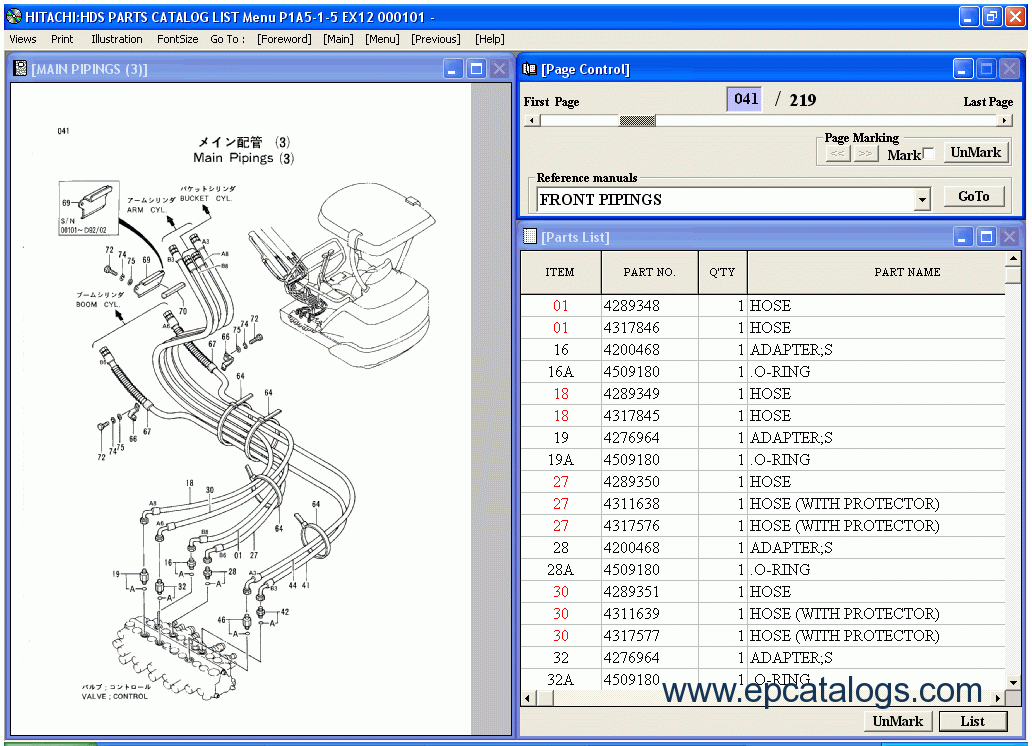Click the List button

coord(972,721)
